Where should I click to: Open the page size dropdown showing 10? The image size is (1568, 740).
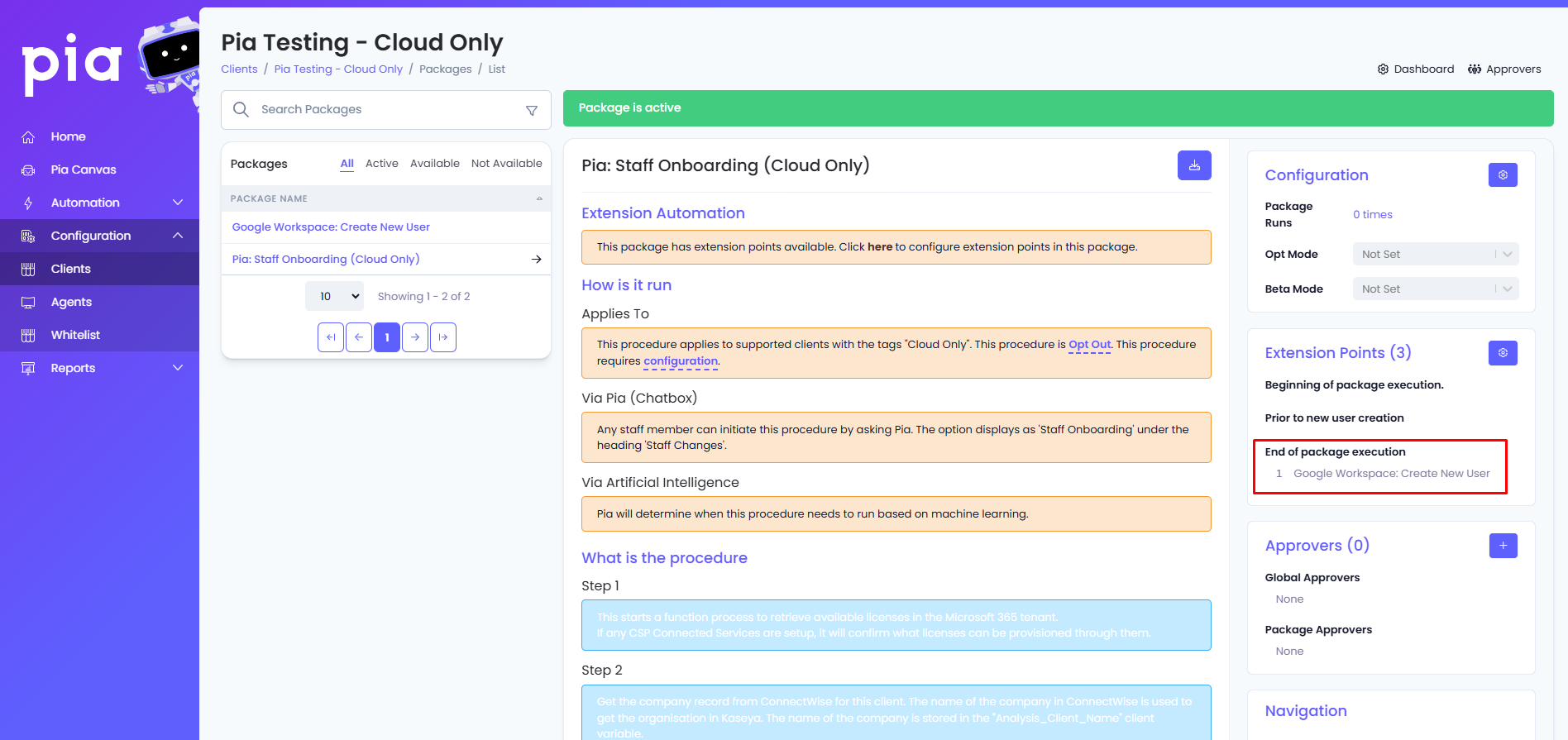click(x=335, y=296)
